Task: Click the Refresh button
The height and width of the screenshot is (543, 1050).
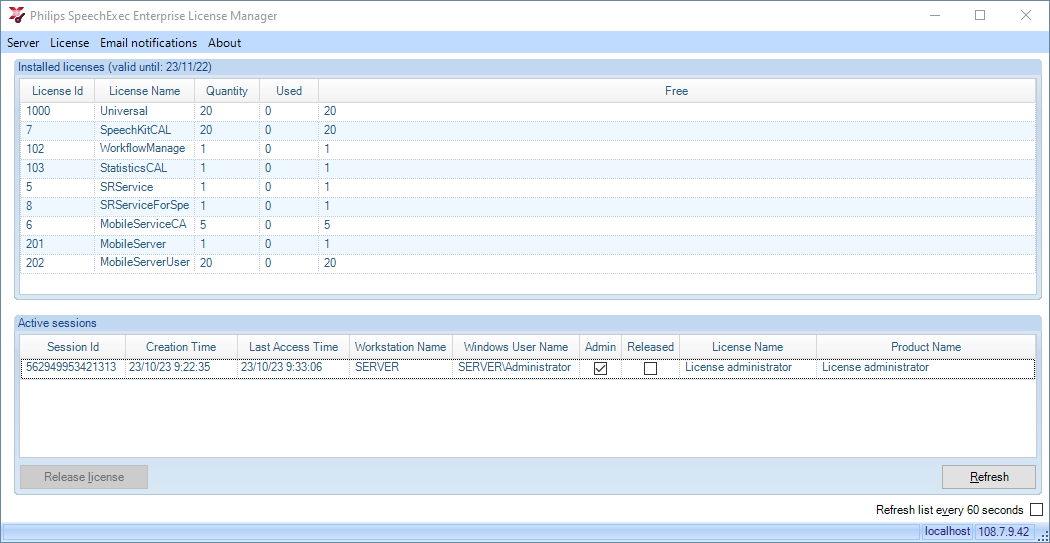Action: point(988,477)
